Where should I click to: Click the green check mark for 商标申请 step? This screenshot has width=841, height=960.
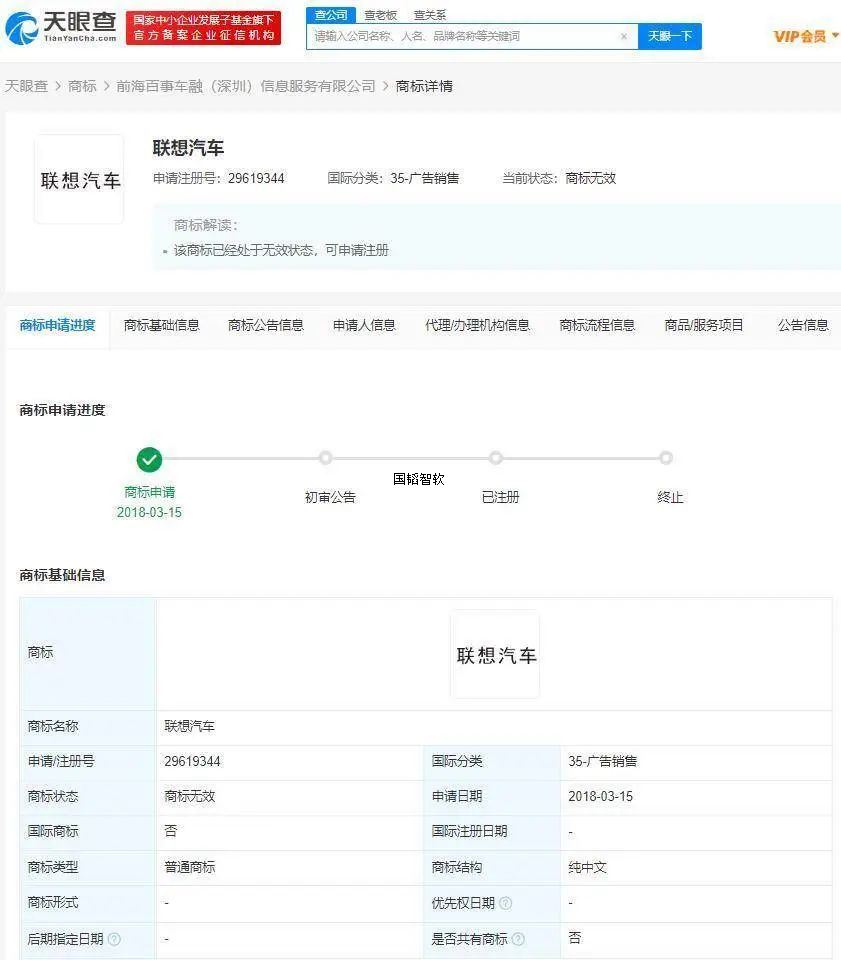click(x=149, y=459)
